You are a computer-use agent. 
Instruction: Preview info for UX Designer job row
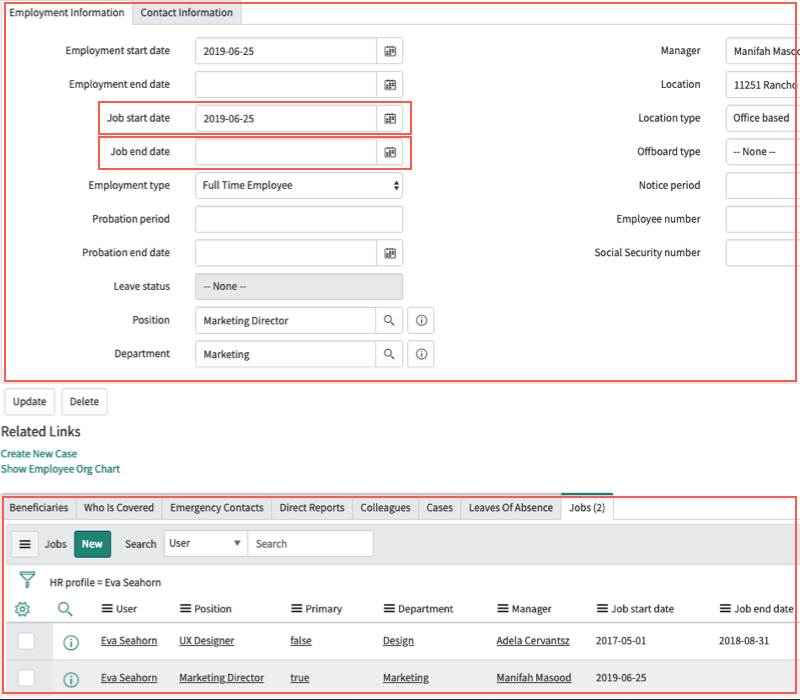point(71,642)
